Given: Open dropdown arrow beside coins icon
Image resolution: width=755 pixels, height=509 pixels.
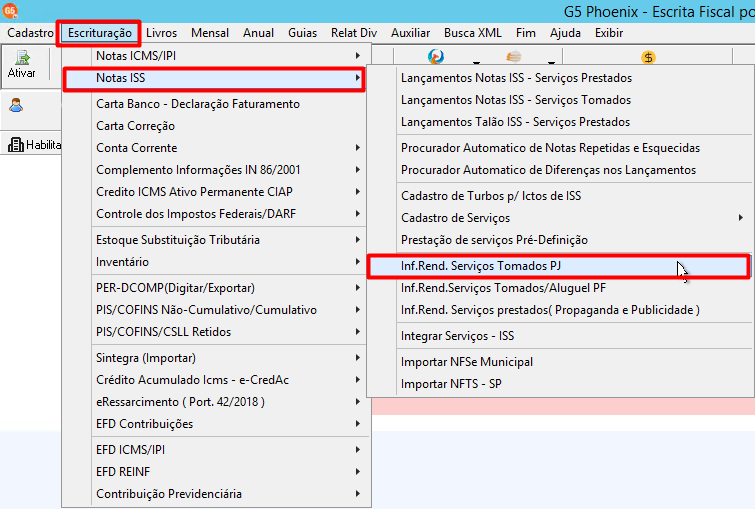Looking at the screenshot, I should 551,63.
